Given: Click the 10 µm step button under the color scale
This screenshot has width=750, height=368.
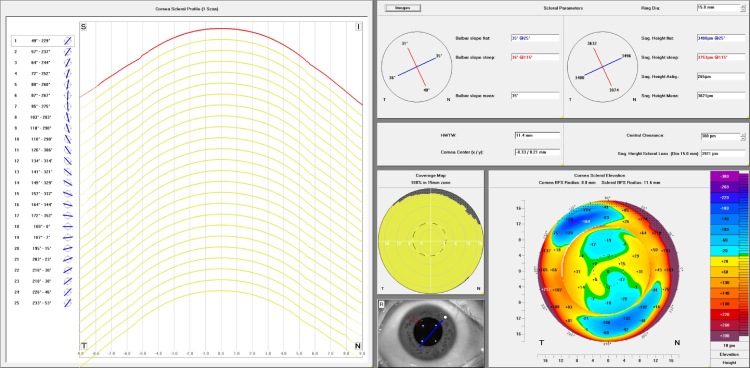Looking at the screenshot, I should (x=729, y=346).
